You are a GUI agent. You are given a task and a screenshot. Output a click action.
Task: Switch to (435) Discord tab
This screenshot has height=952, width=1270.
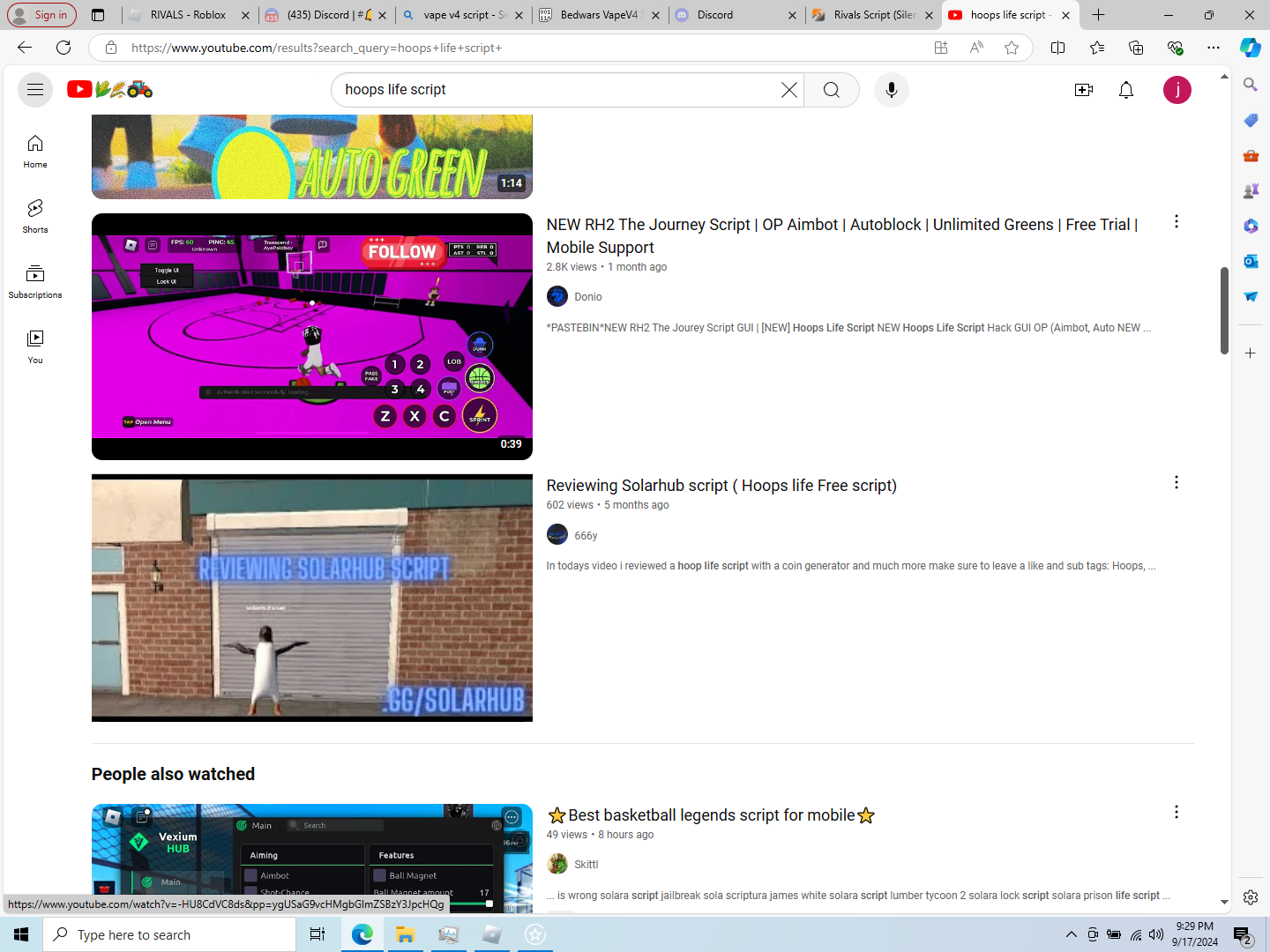click(x=326, y=15)
